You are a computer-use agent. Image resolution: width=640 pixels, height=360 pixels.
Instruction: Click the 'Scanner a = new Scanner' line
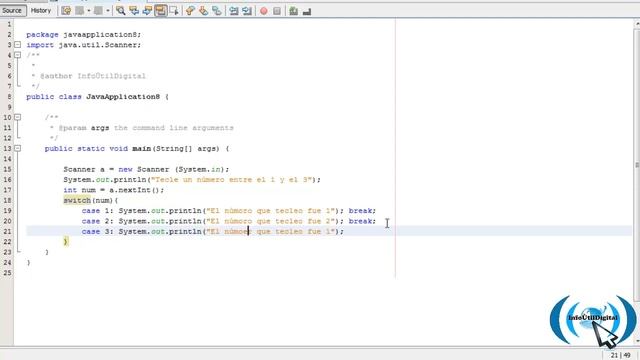(x=146, y=169)
